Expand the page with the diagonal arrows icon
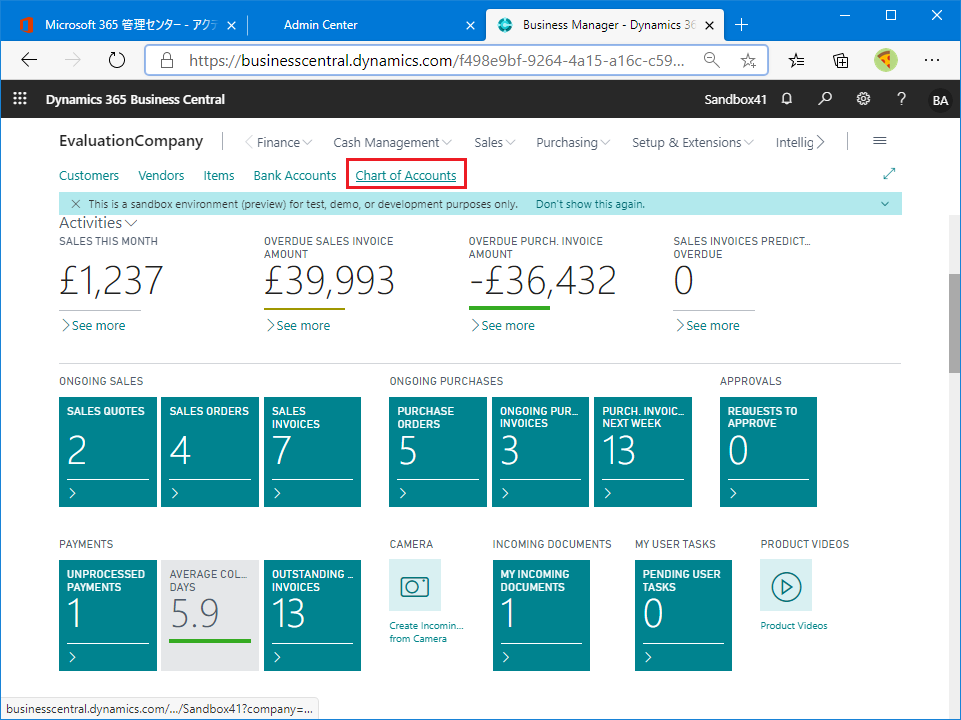 889,174
